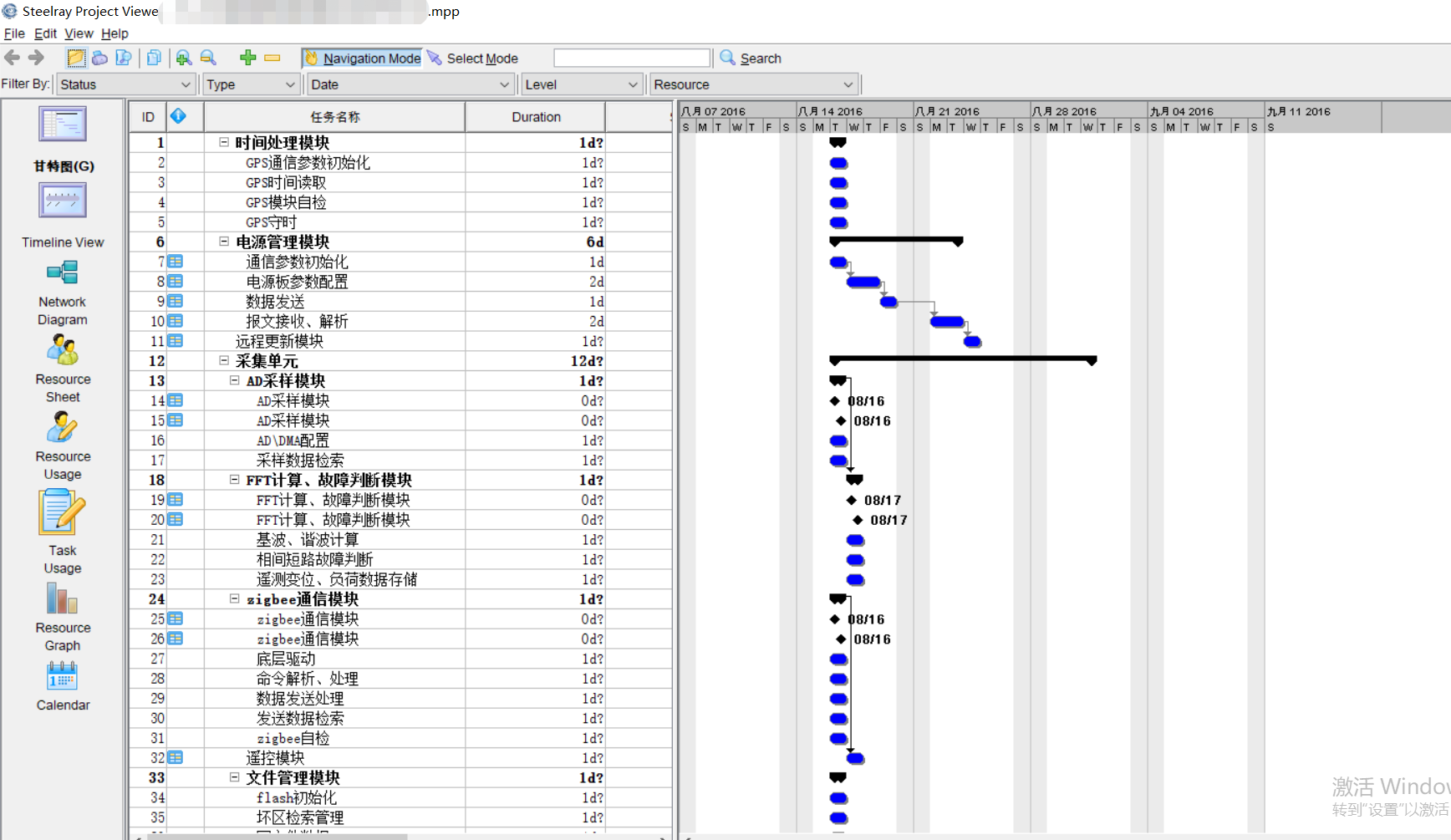Click the yellow minus collapse icon
1451x840 pixels.
272,58
